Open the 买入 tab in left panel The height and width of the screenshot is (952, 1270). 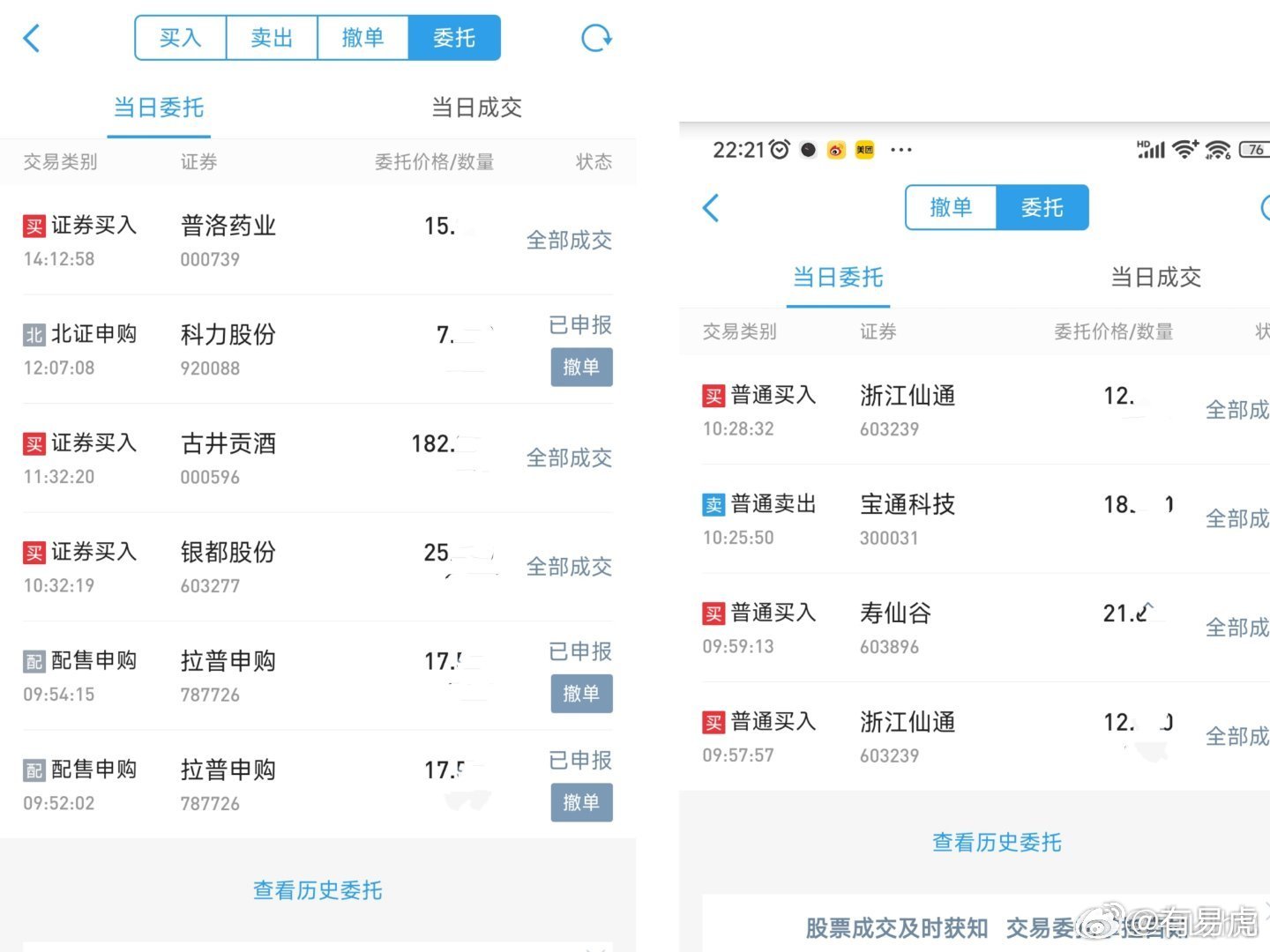(181, 38)
